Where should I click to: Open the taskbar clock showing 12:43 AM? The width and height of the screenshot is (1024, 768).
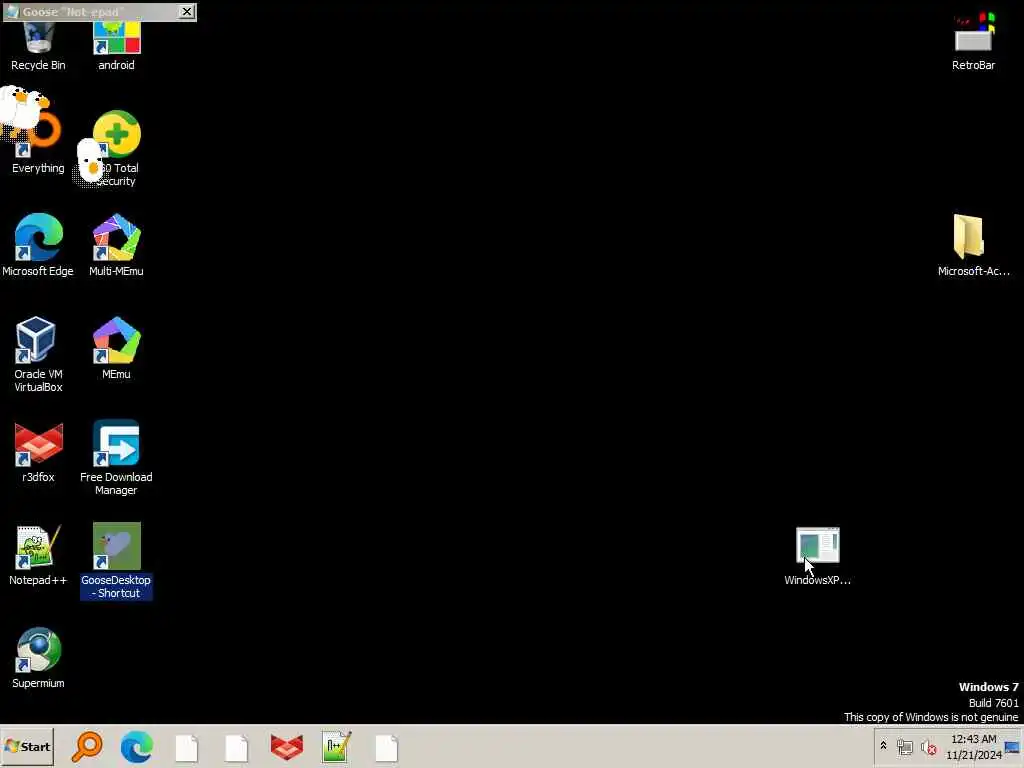click(973, 746)
